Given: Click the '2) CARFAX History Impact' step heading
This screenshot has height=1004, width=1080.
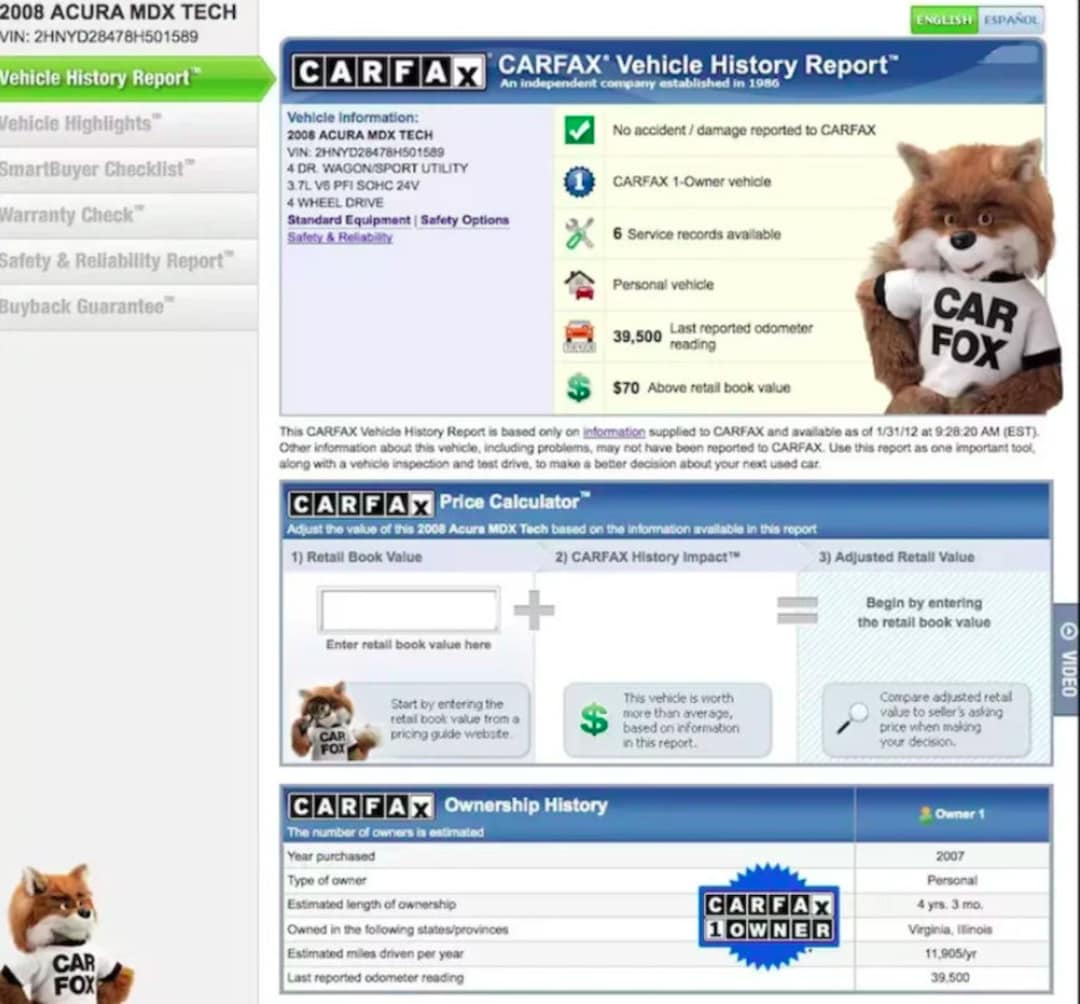Looking at the screenshot, I should coord(647,557).
